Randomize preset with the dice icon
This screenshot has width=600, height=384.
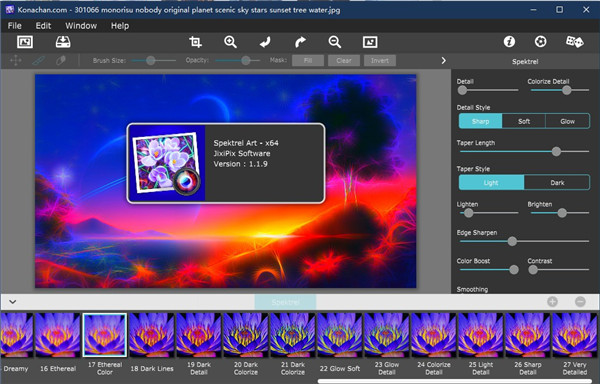[574, 41]
